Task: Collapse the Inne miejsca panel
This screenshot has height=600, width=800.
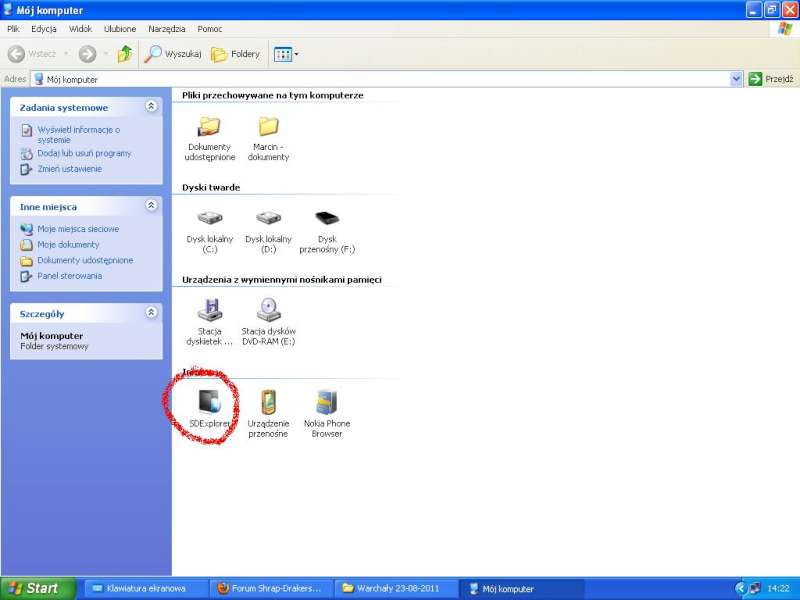Action: 151,206
